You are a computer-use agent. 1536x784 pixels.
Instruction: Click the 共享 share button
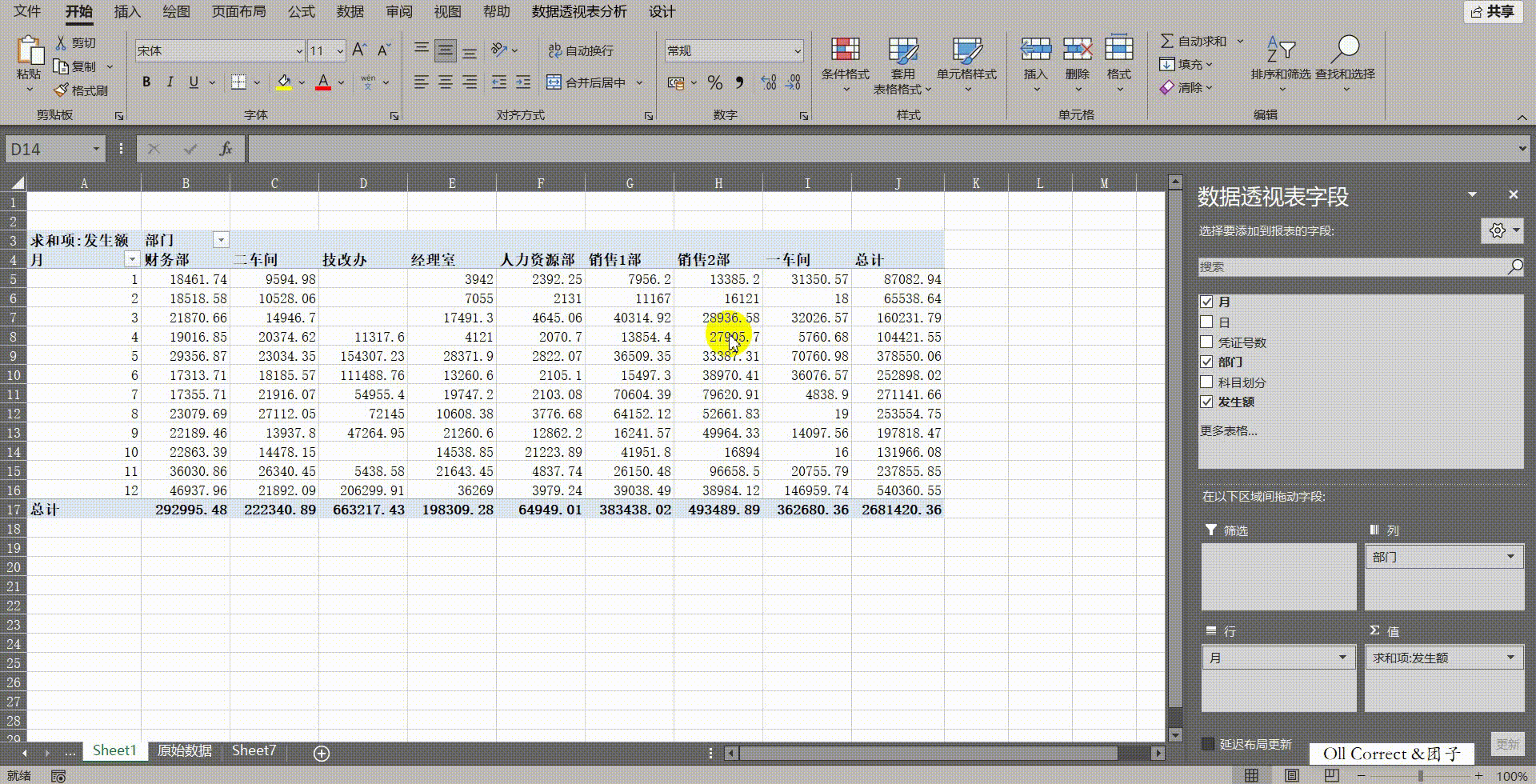[1493, 11]
